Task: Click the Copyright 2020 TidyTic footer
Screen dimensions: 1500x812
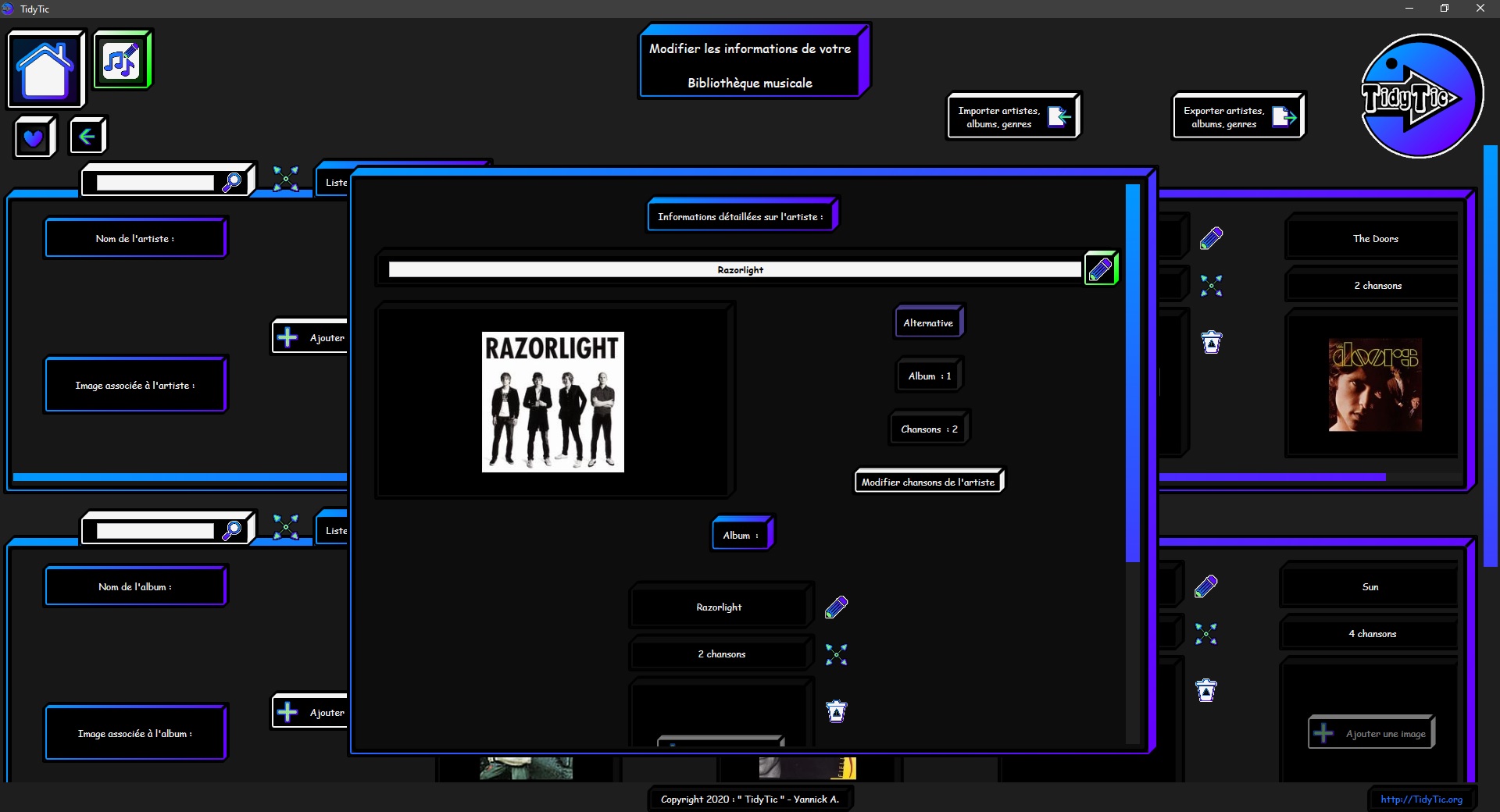Action: click(750, 799)
